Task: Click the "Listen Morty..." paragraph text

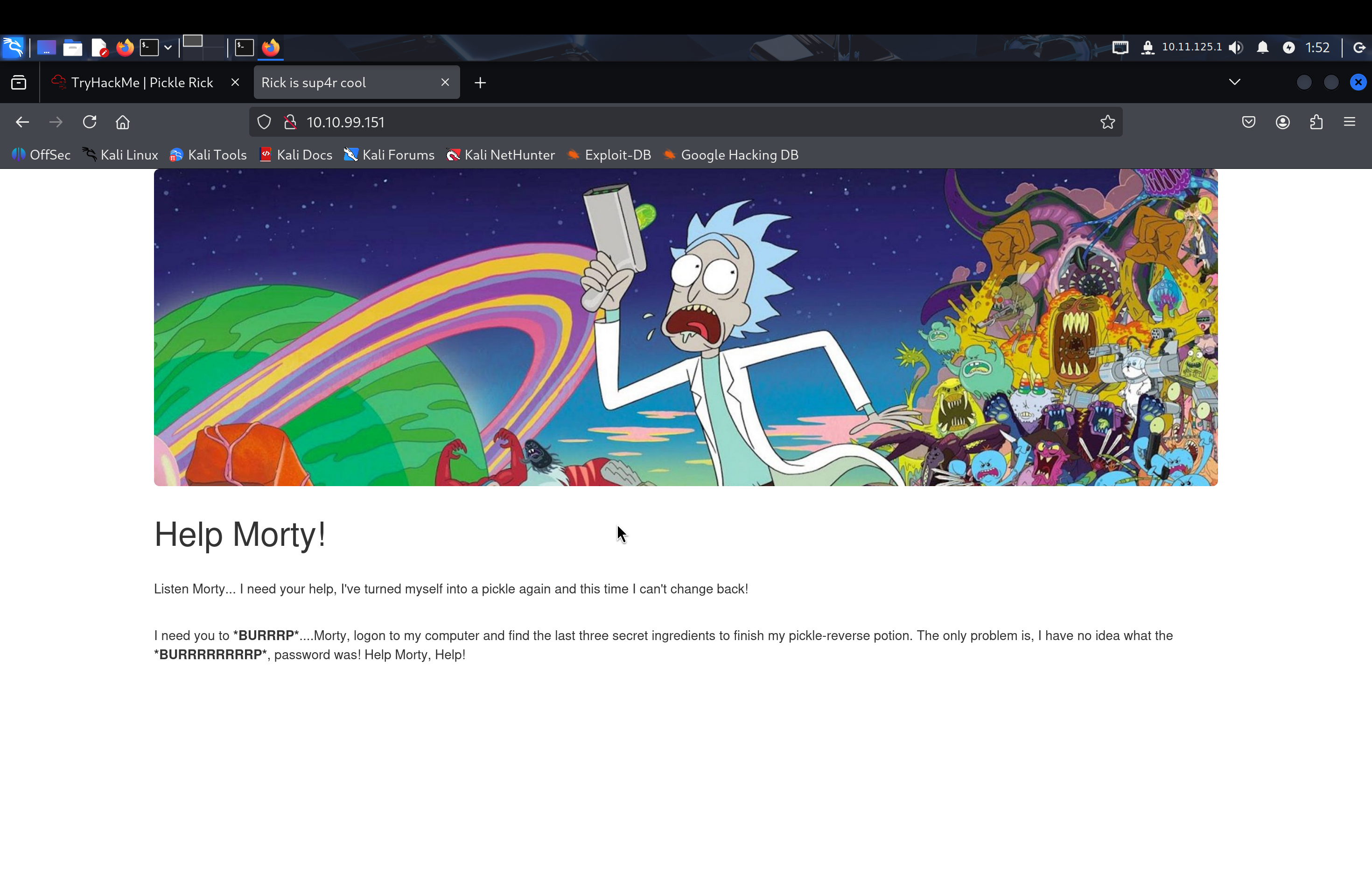Action: point(451,590)
